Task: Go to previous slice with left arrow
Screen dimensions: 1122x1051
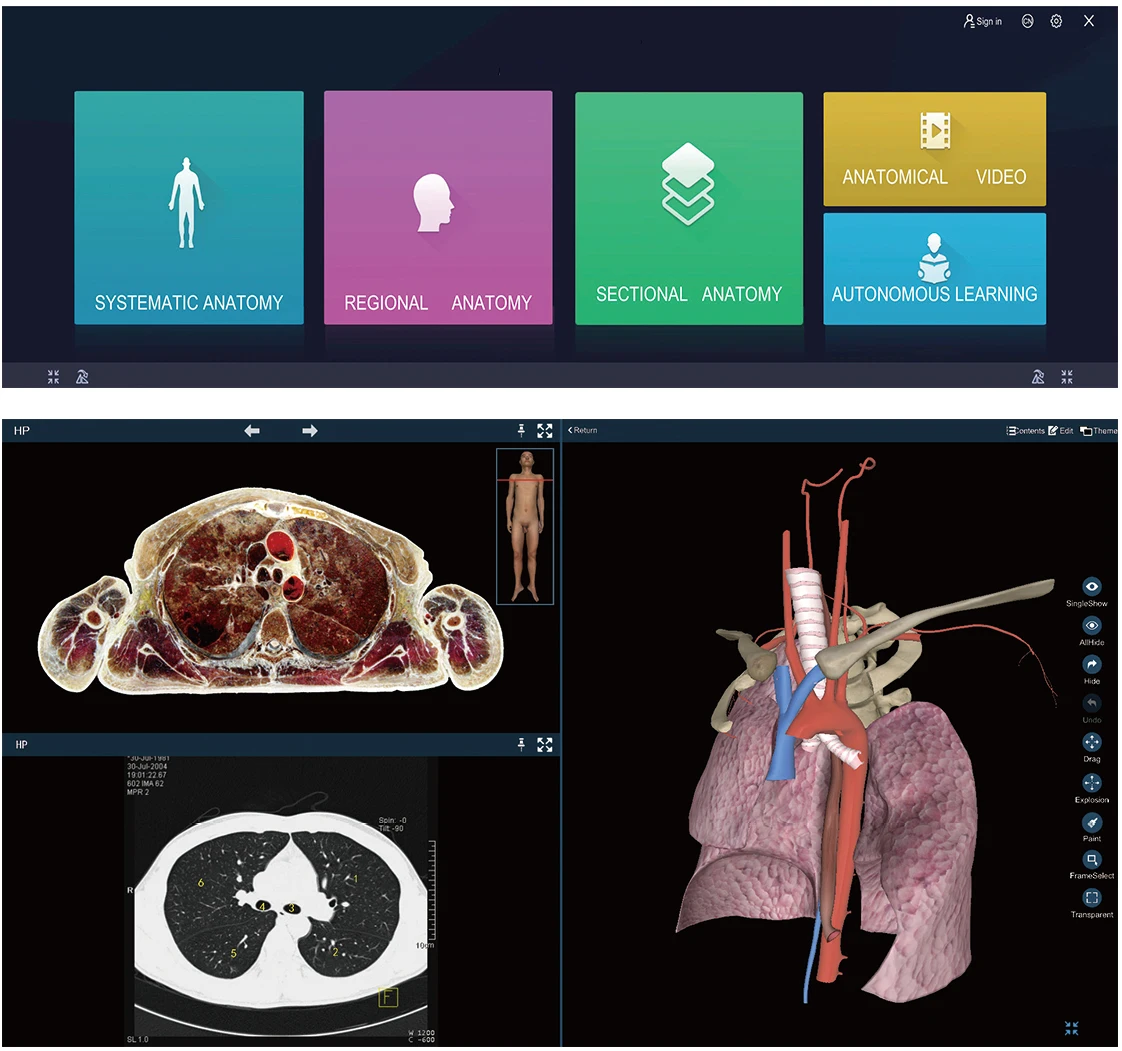Action: 252,431
